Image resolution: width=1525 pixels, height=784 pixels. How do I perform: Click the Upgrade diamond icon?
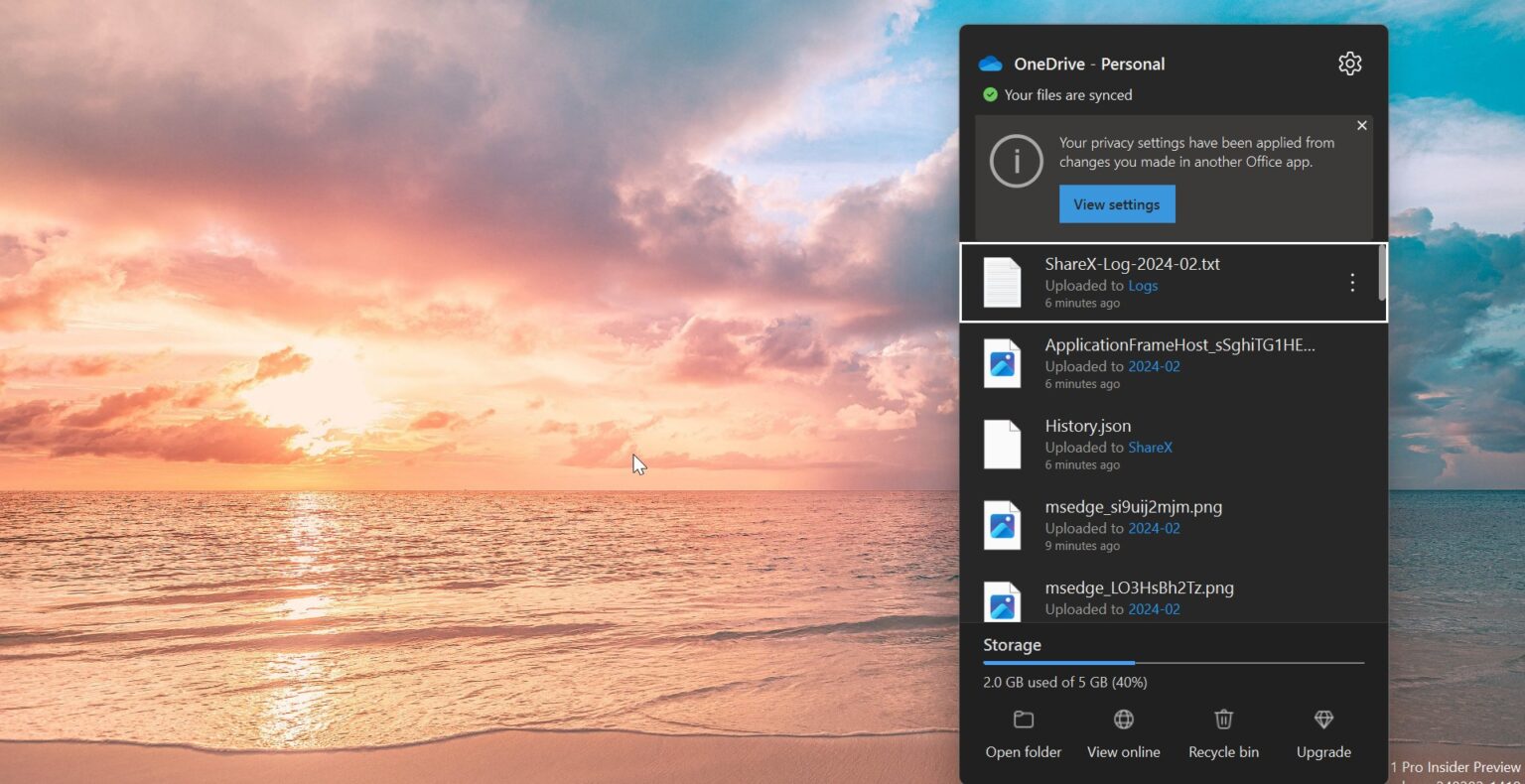pyautogui.click(x=1323, y=719)
